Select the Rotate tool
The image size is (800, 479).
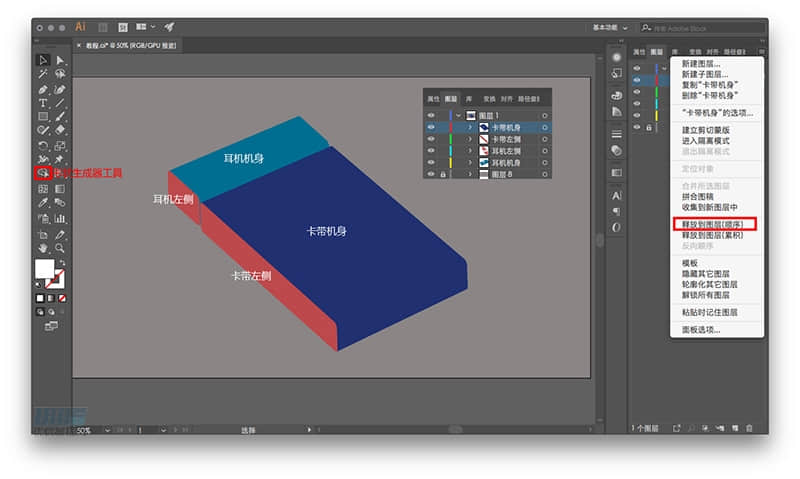click(43, 146)
